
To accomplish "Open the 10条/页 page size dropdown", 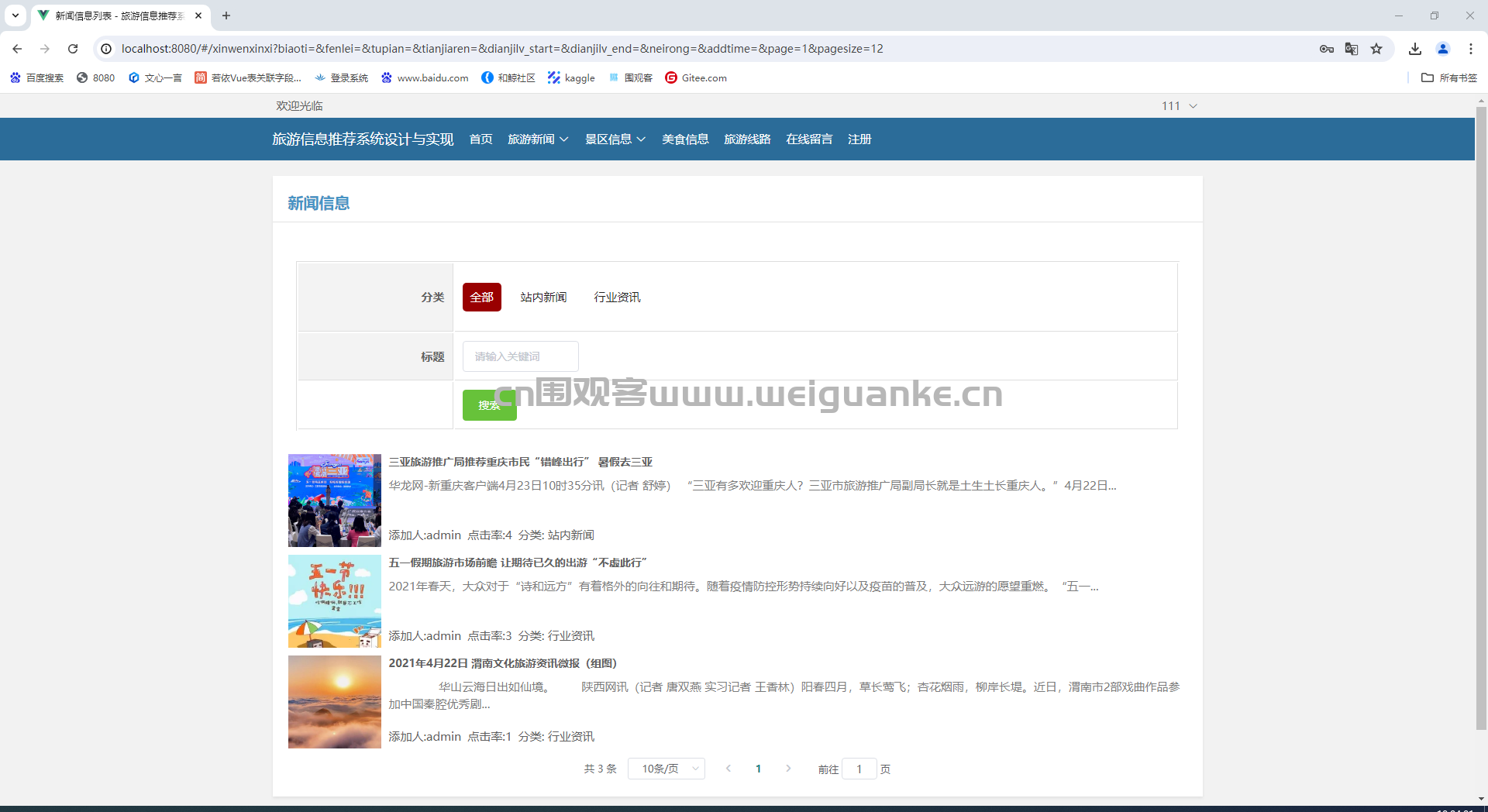I will [x=666, y=769].
